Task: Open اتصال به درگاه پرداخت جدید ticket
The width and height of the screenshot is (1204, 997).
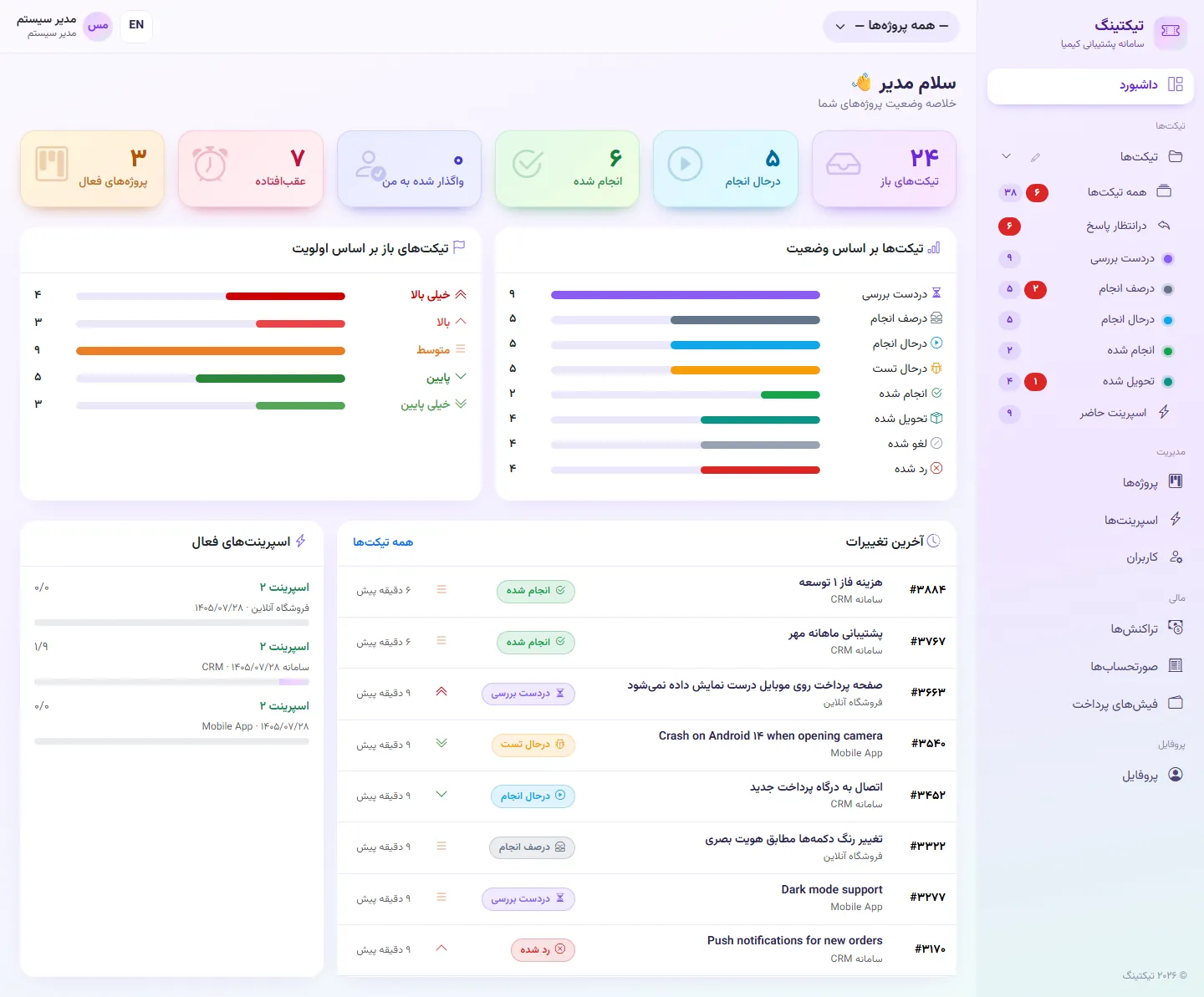Action: (x=646, y=796)
